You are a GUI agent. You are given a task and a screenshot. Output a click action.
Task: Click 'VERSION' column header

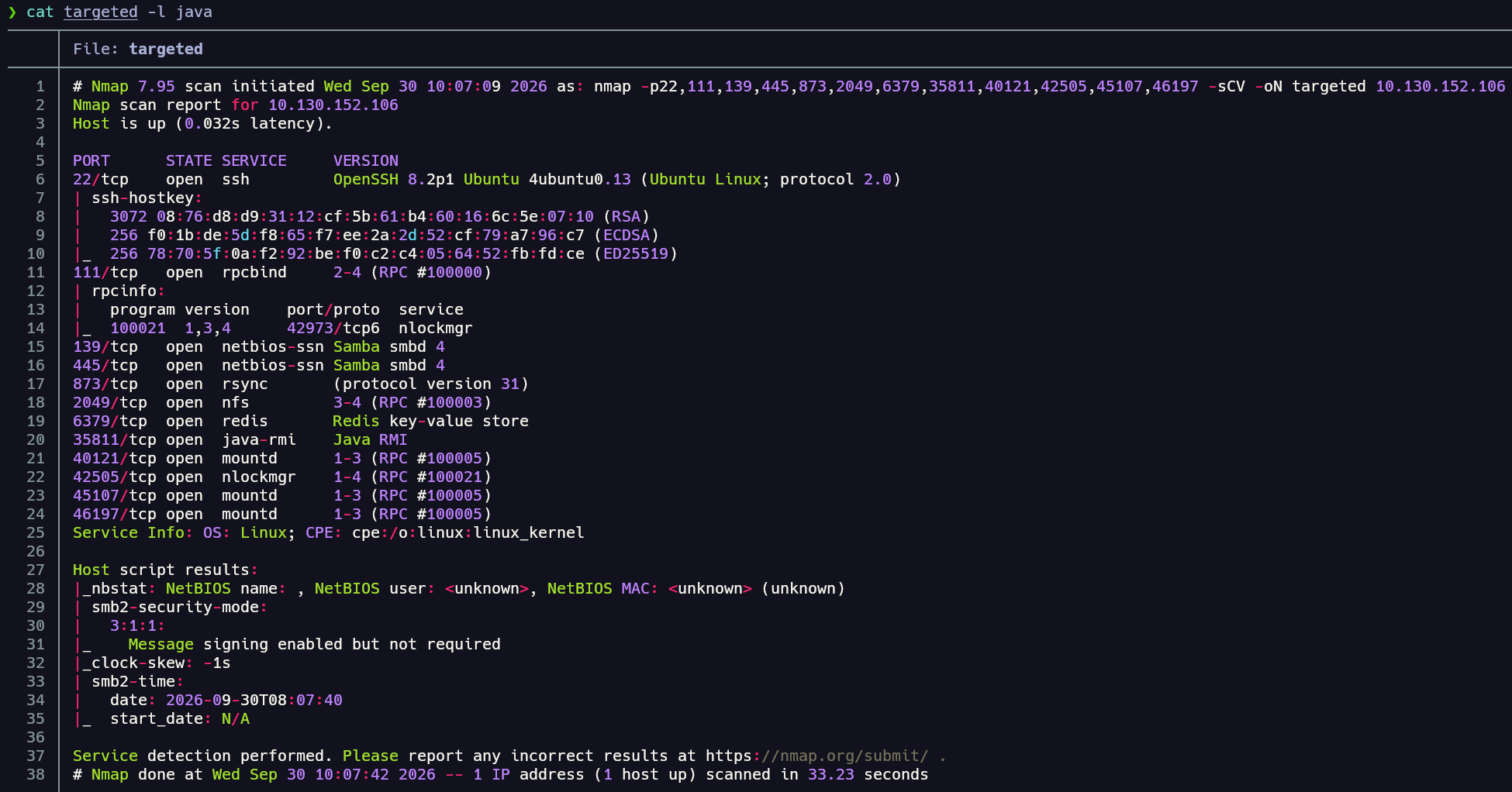click(366, 160)
